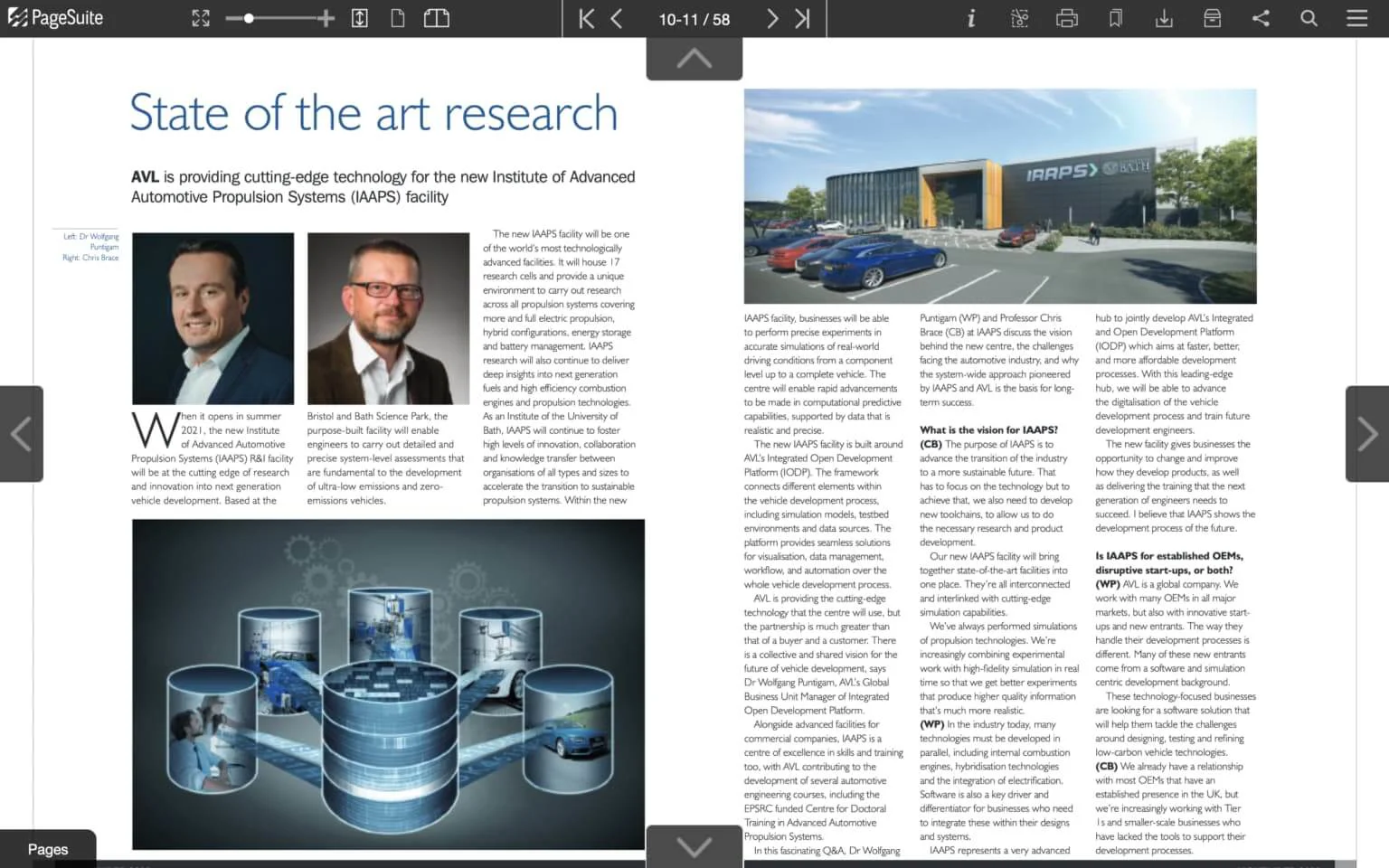The image size is (1389, 868).
Task: Switch to double page spread view
Action: [437, 18]
